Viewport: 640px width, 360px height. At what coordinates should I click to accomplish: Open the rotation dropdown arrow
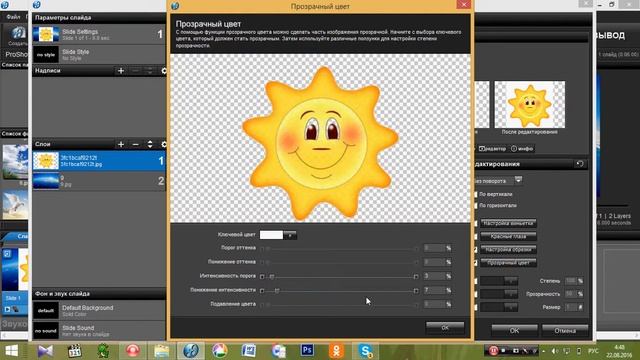[518, 180]
